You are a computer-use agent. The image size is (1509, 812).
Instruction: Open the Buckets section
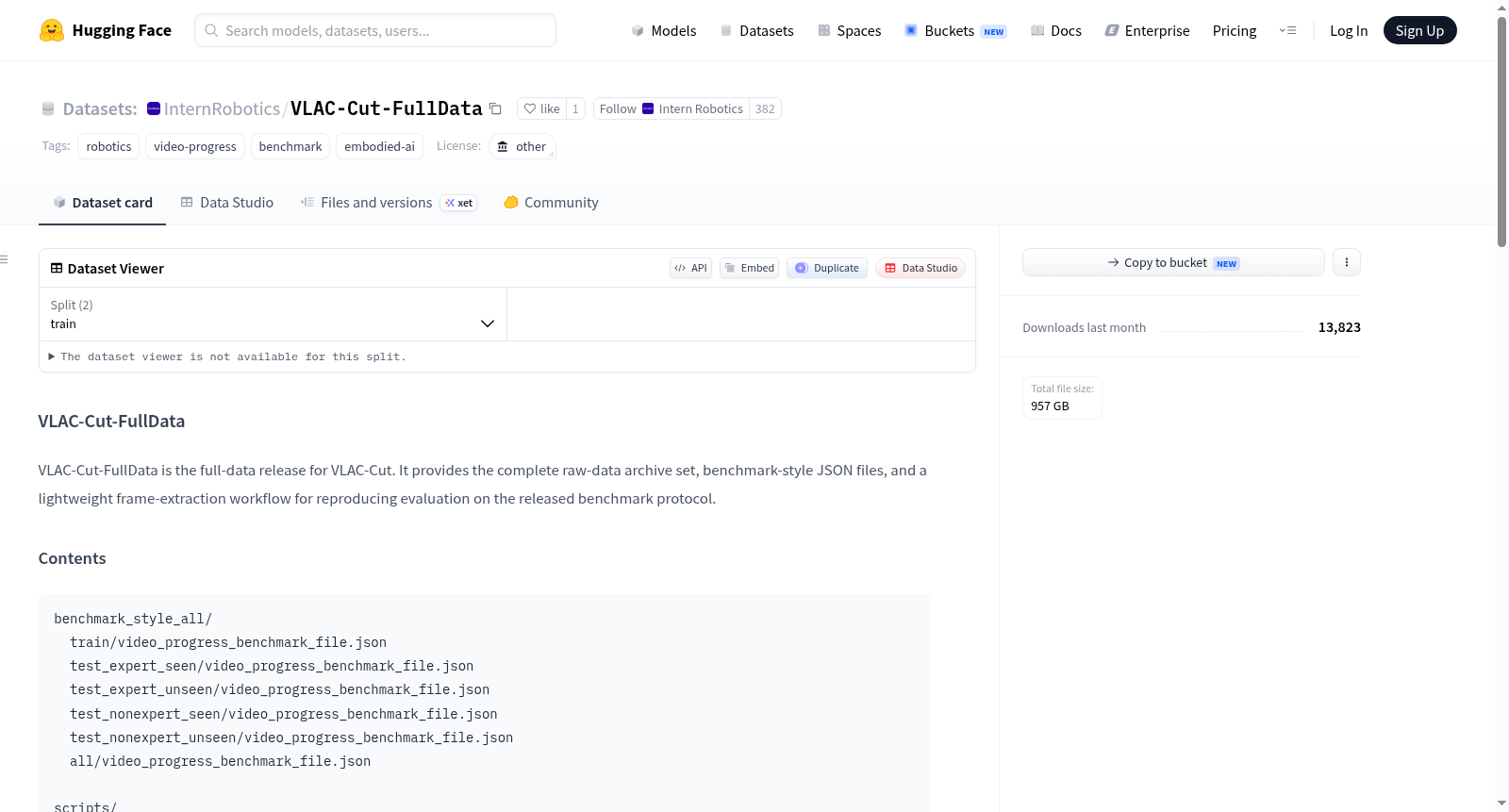955,30
